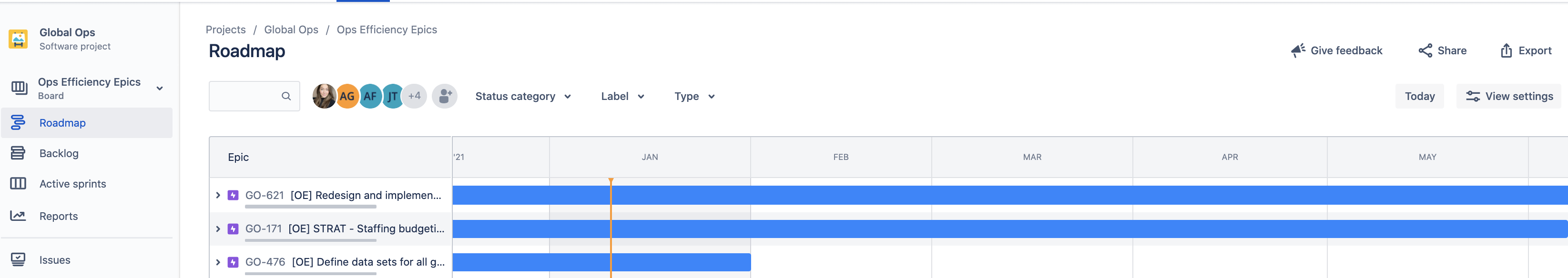
Task: Open the Global Ops breadcrumb link
Action: point(291,30)
